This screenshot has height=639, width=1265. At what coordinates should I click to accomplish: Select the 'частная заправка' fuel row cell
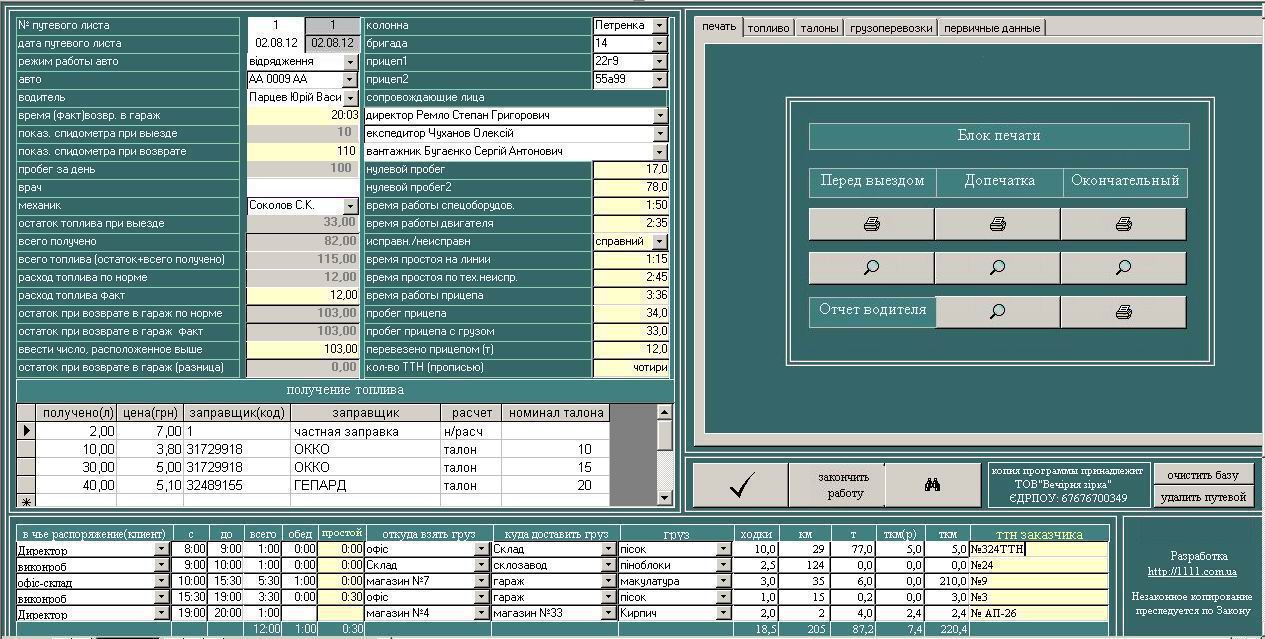pos(365,432)
